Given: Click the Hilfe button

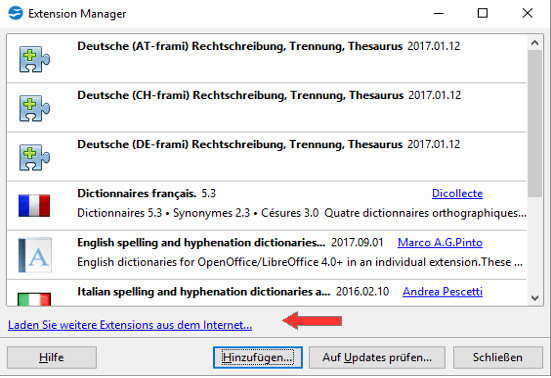Looking at the screenshot, I should [52, 357].
